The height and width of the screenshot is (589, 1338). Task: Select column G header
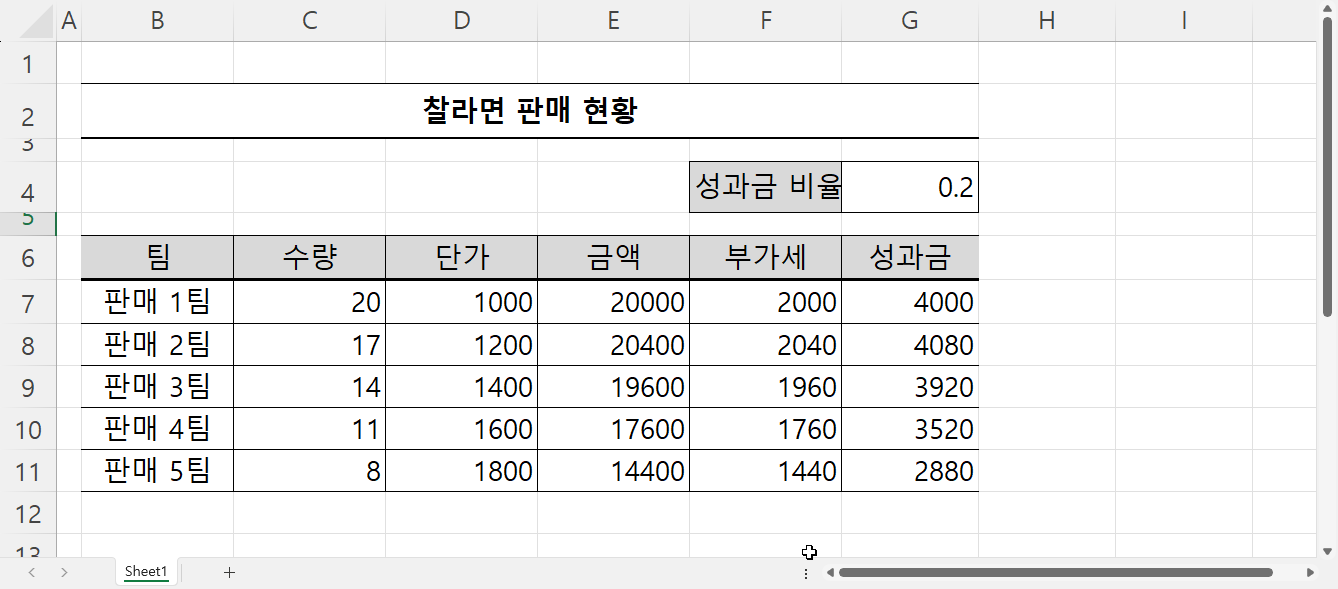910,21
